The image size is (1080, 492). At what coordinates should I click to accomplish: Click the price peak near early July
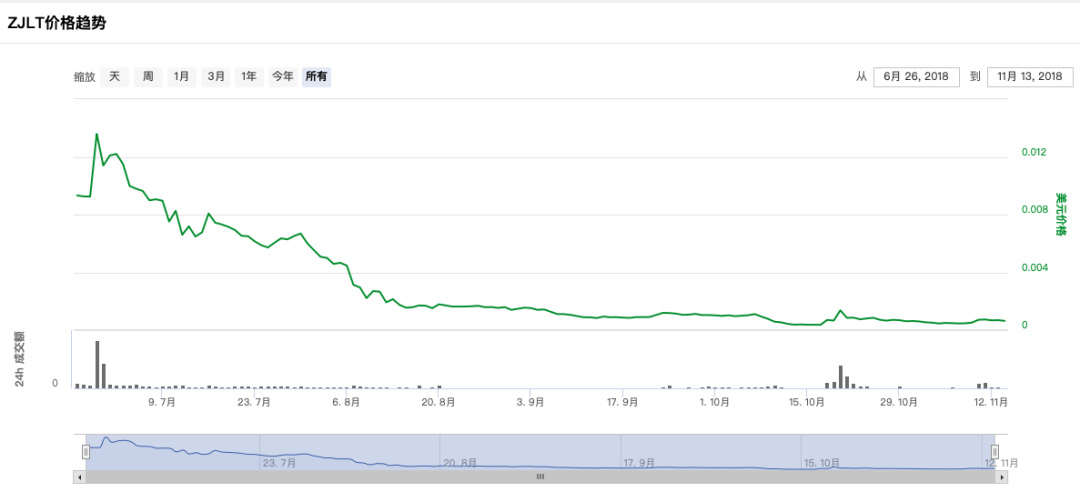[x=96, y=134]
